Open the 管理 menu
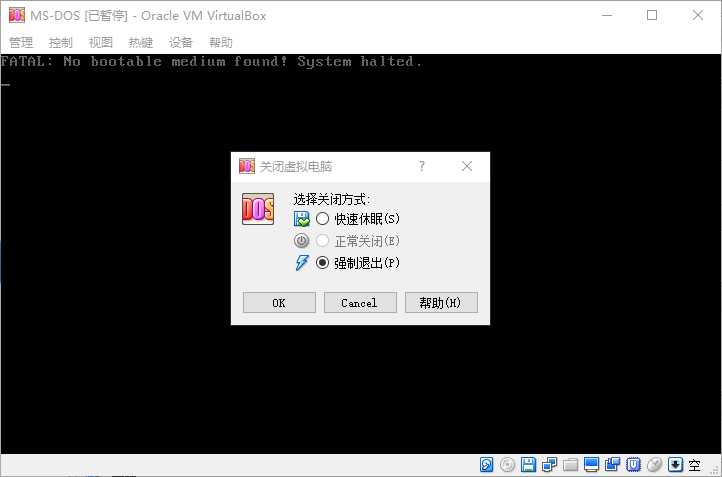This screenshot has height=477, width=722. click(x=21, y=43)
